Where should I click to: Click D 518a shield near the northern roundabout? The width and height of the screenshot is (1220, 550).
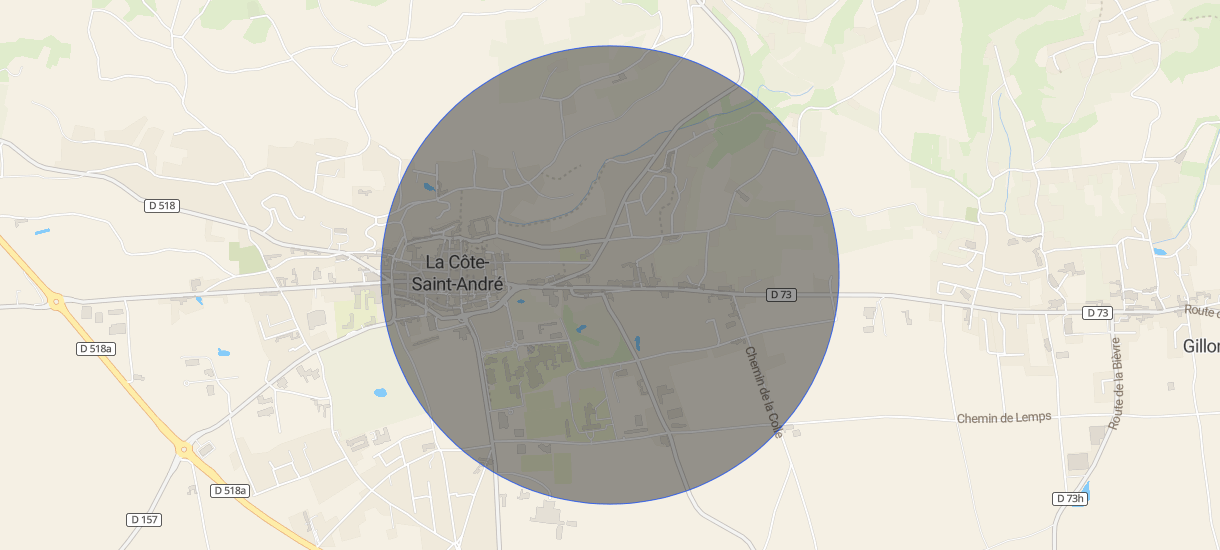96,348
